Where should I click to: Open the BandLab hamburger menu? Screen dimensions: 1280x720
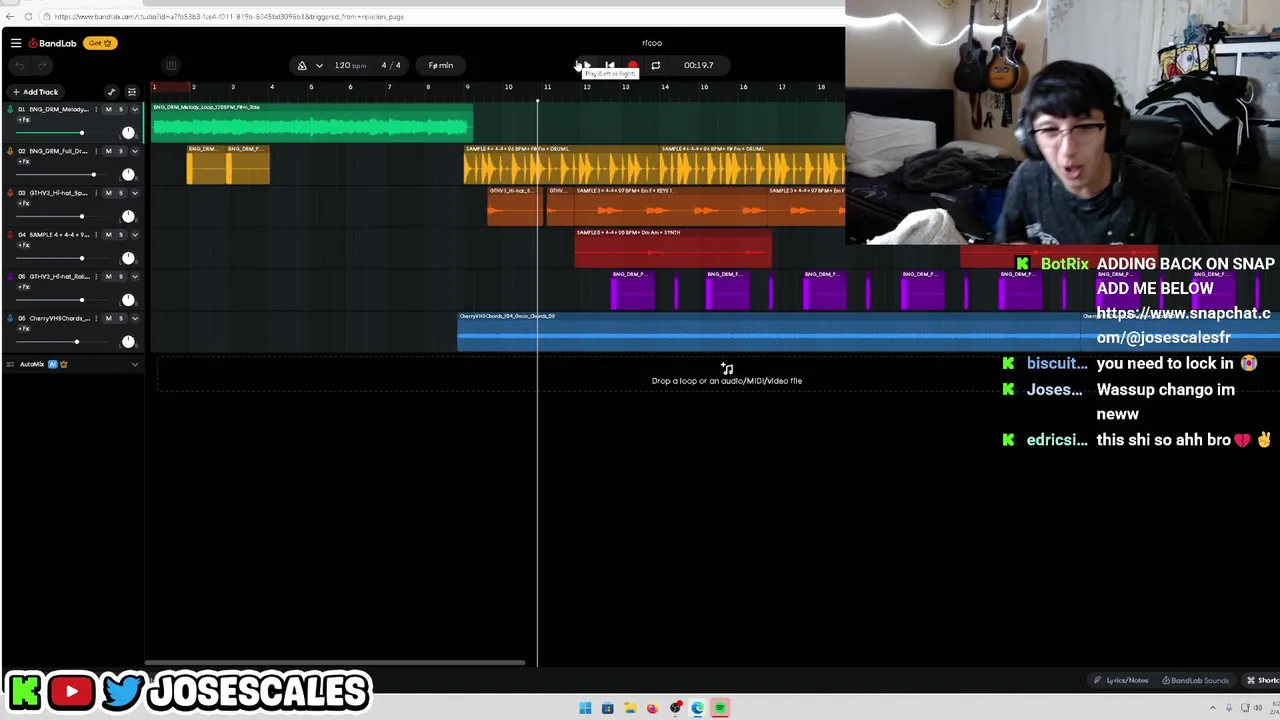point(16,43)
